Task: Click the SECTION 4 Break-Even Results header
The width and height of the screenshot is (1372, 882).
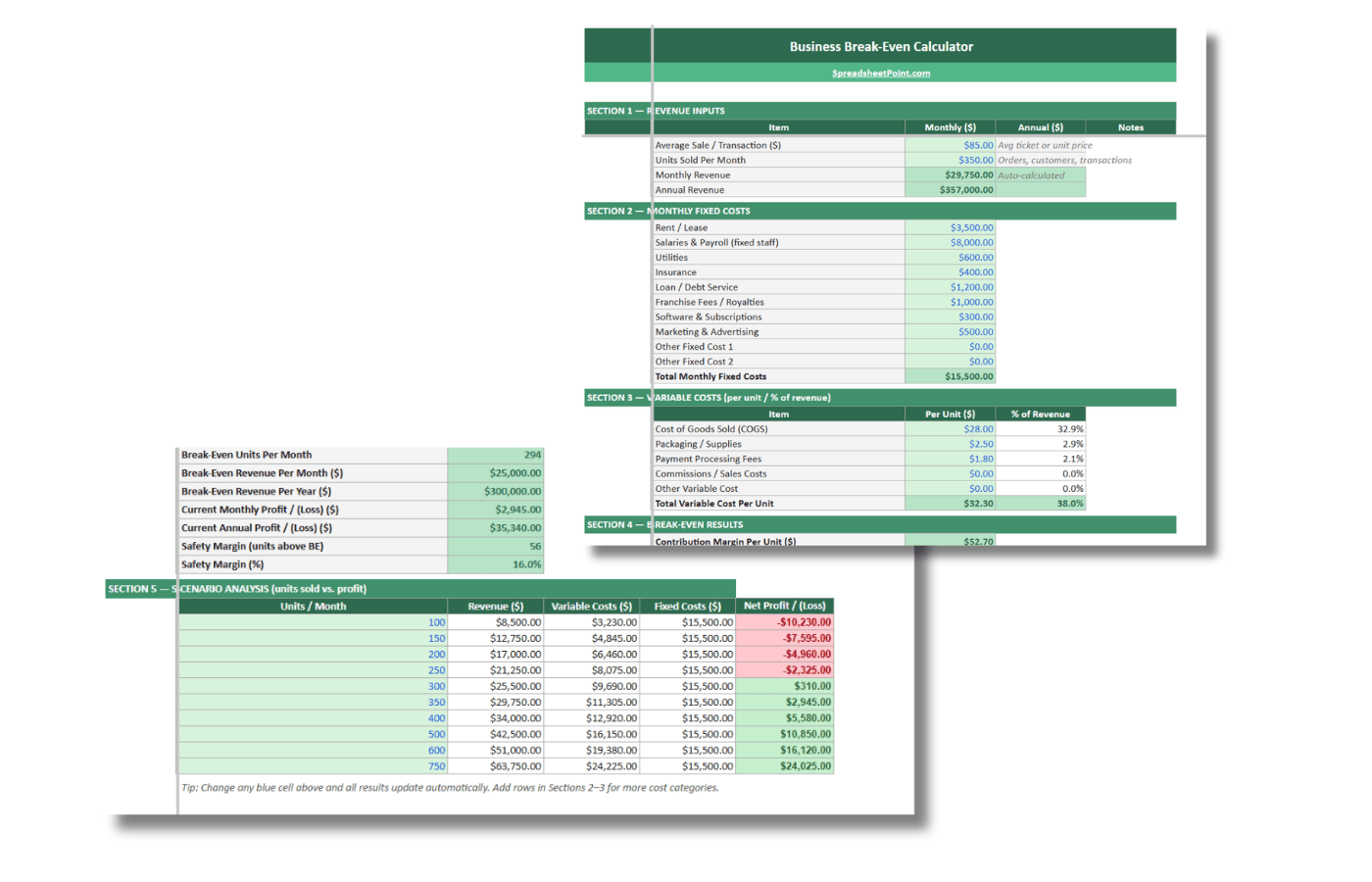Action: [686, 524]
